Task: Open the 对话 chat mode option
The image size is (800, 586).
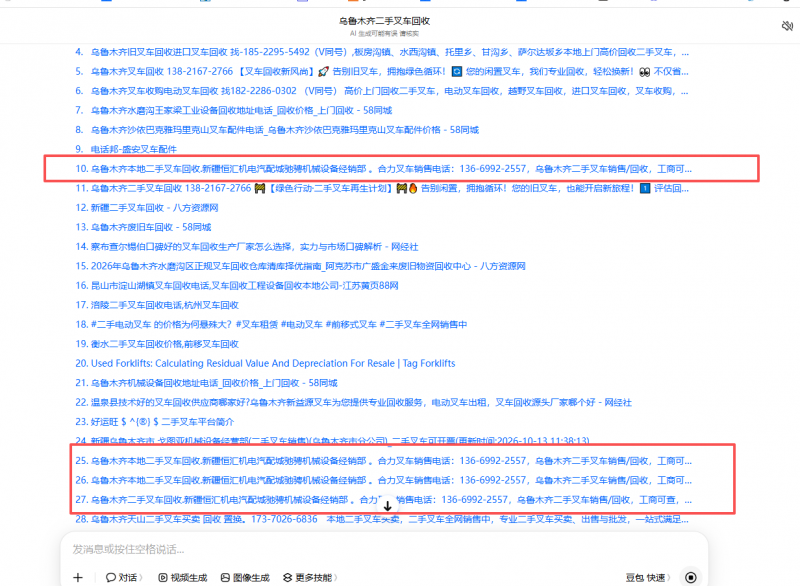Action: 124,577
